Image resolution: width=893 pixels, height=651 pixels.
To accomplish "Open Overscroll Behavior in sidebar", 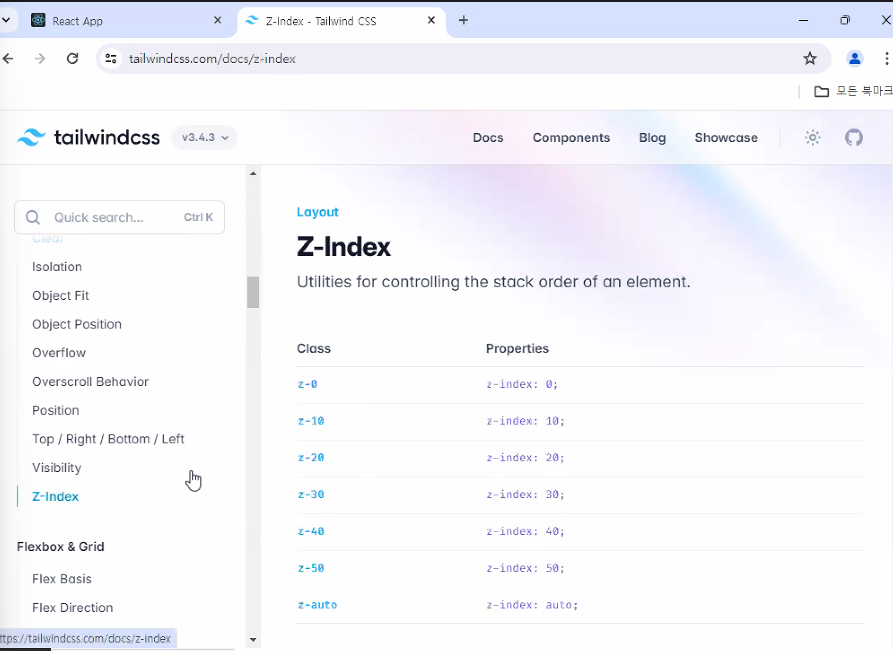I will (x=91, y=382).
